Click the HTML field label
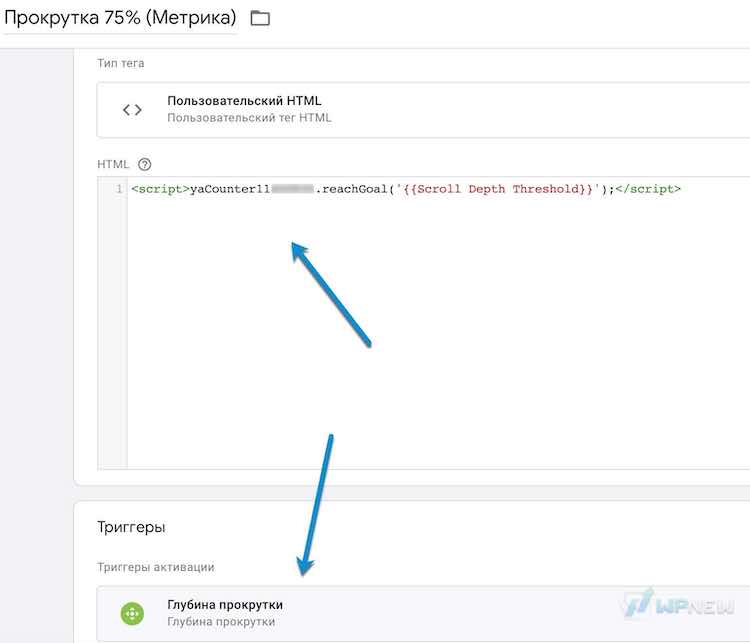Image resolution: width=750 pixels, height=643 pixels. click(x=113, y=165)
